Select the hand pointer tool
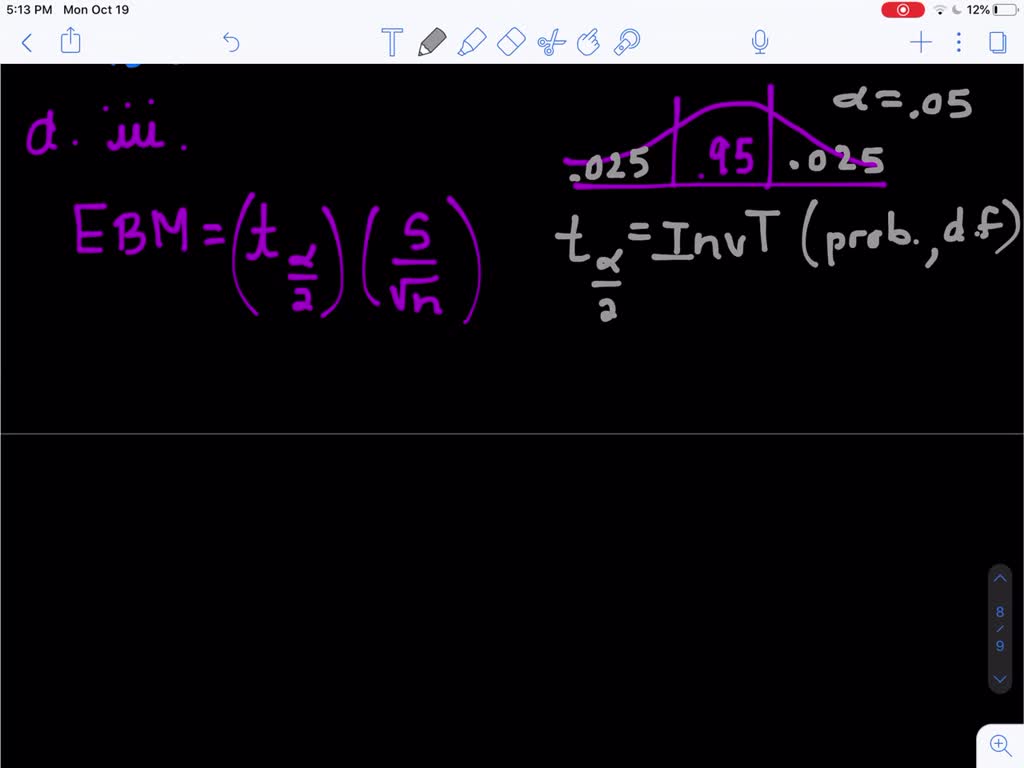1024x768 pixels. [590, 42]
